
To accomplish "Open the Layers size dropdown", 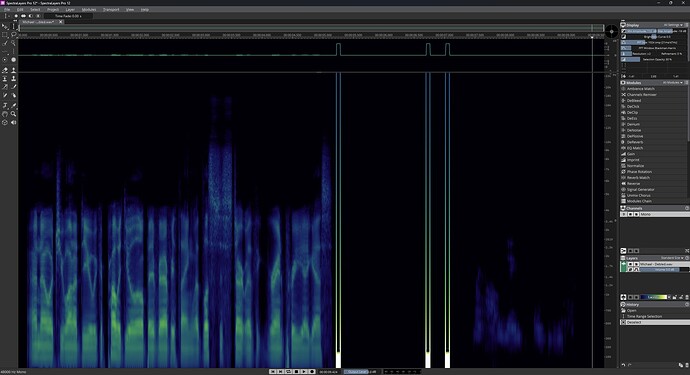I will tap(672, 258).
